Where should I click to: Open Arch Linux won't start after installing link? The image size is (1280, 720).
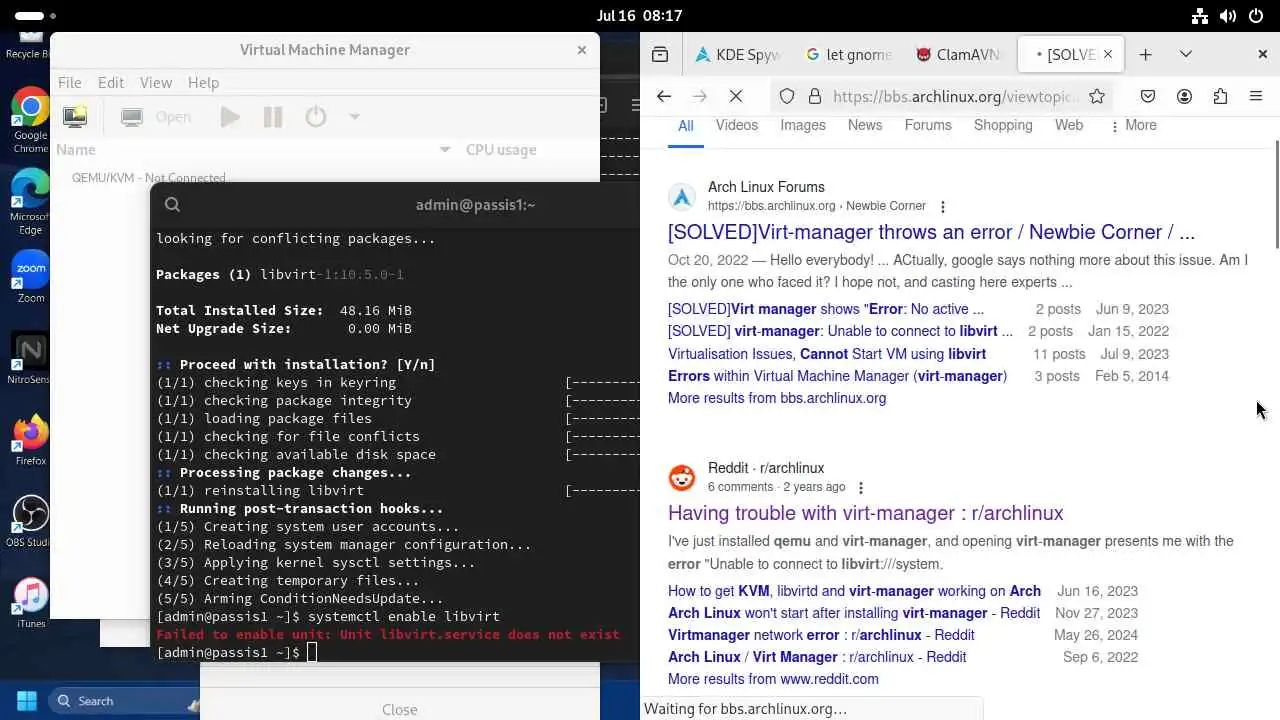pyautogui.click(x=854, y=613)
